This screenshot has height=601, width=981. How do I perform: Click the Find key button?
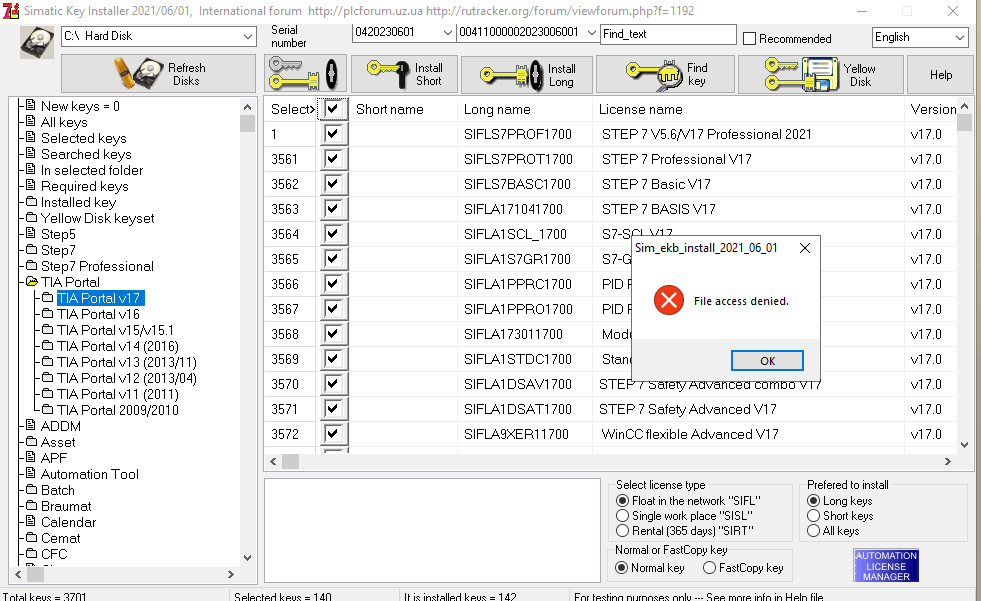[x=666, y=75]
